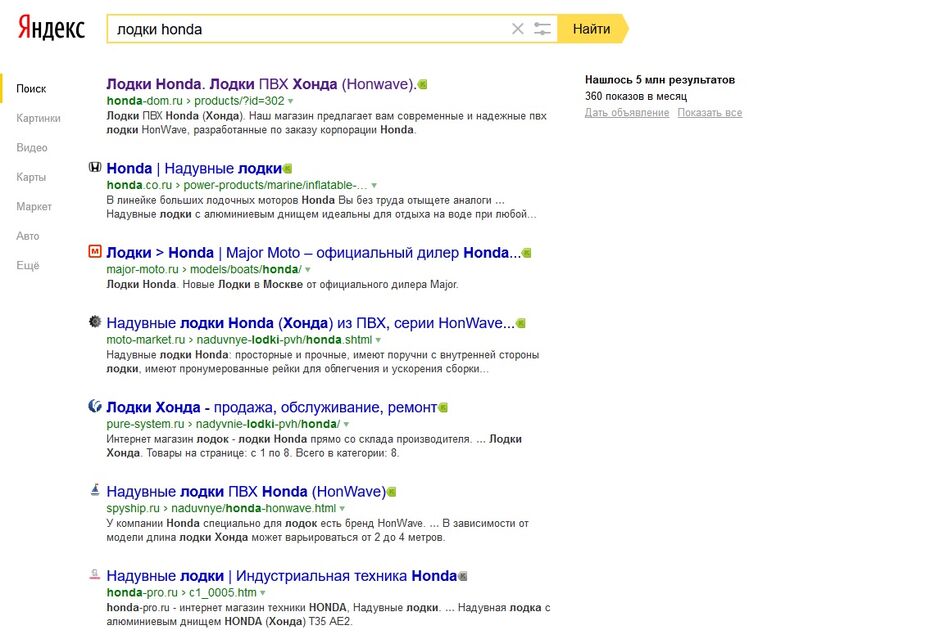Click green badge after 'Honda | Надувные лодки' title
Image resolution: width=935 pixels, height=639 pixels.
point(288,169)
